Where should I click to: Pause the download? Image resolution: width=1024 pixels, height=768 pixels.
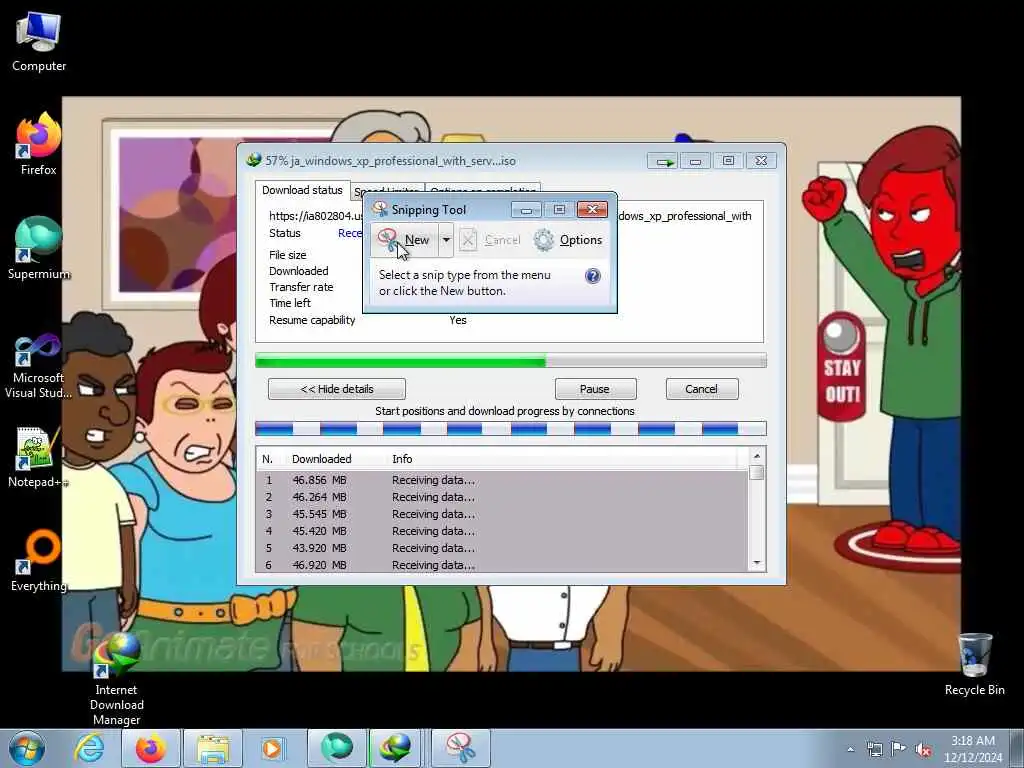(595, 389)
